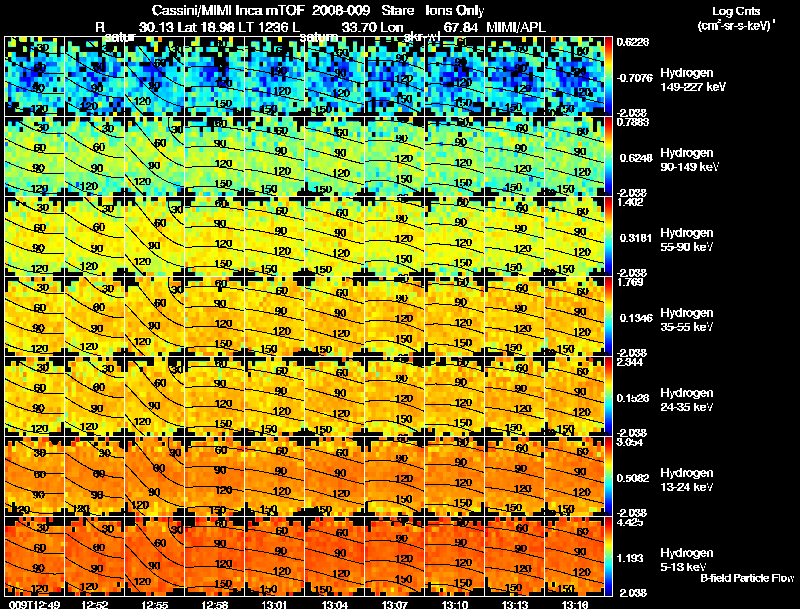Click the '0.6248' colorbar midpoint value
This screenshot has height=609, width=800.
pyautogui.click(x=636, y=158)
